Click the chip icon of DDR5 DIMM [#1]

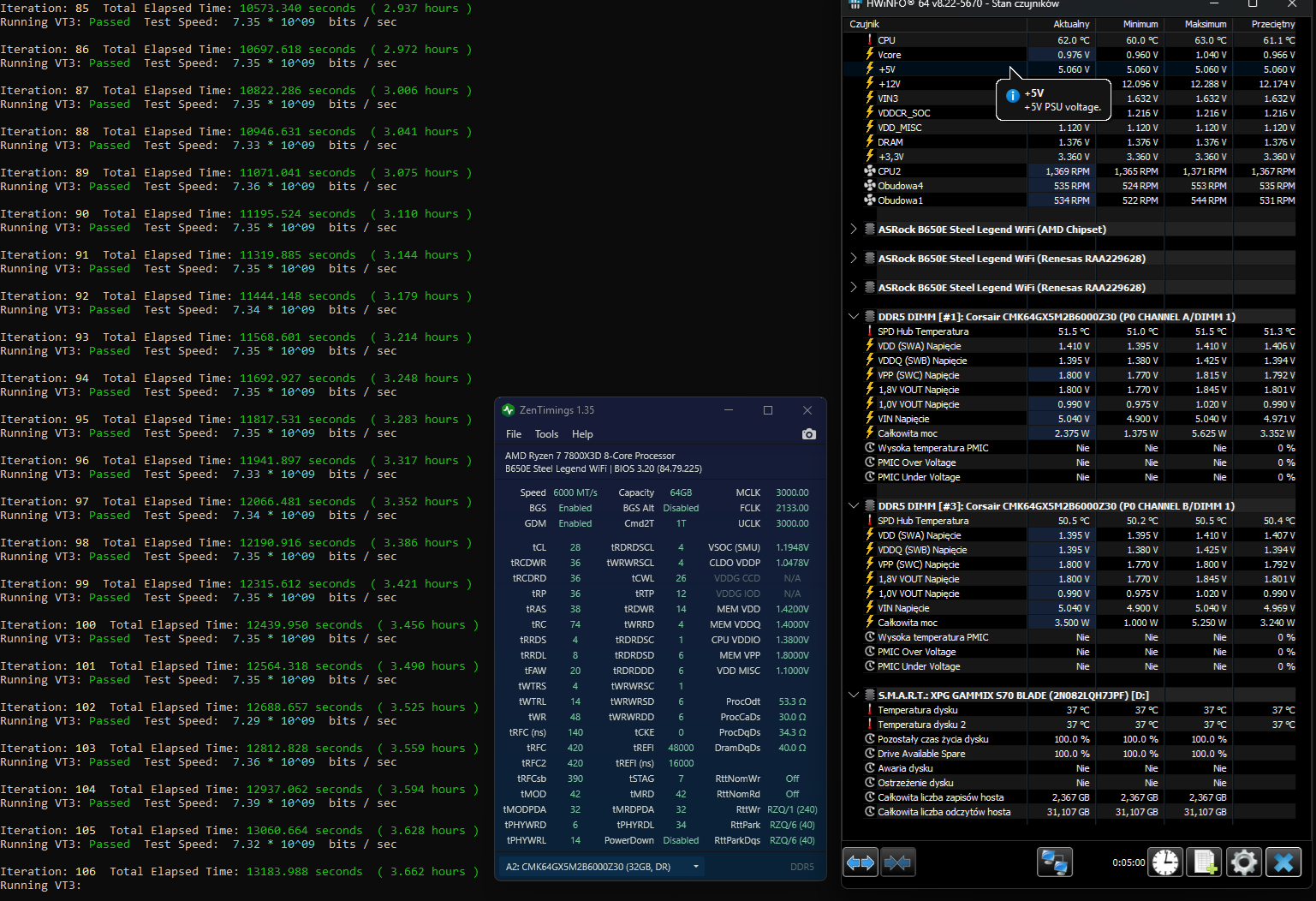click(x=870, y=317)
